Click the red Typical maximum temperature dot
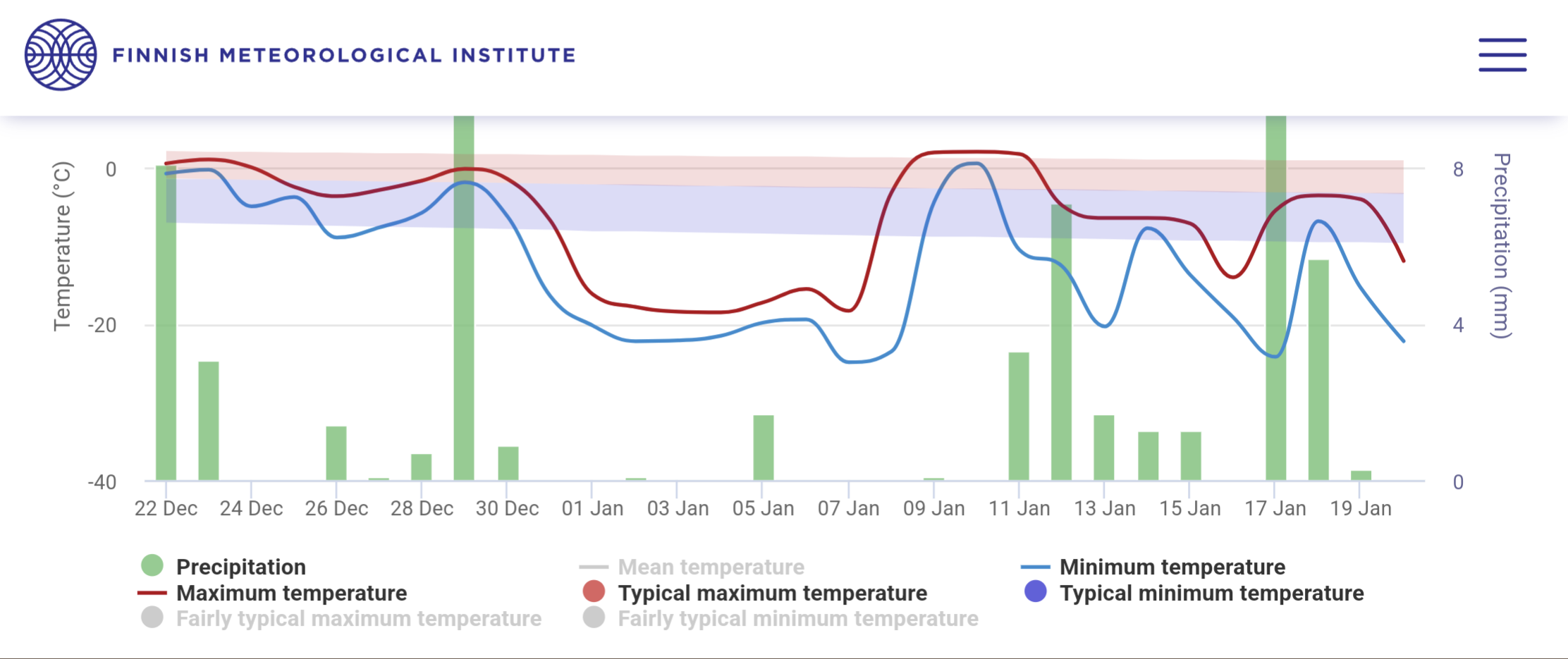 594,592
